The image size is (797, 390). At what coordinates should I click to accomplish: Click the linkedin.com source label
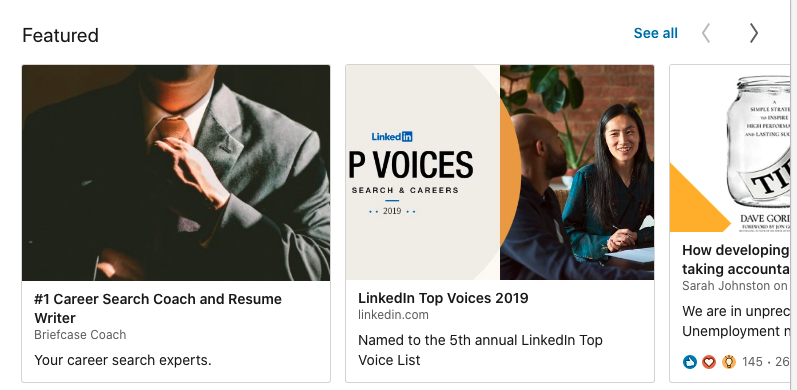click(x=393, y=315)
